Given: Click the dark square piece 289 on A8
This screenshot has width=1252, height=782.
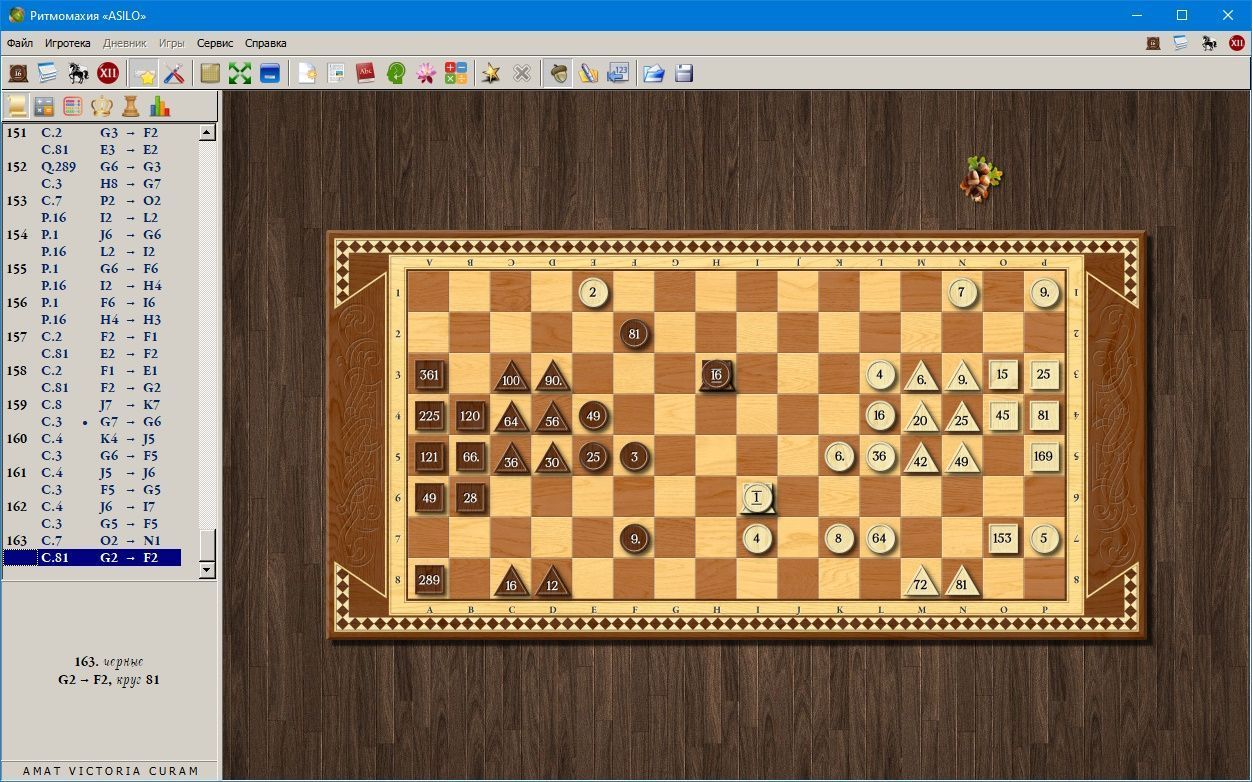Looking at the screenshot, I should (429, 580).
